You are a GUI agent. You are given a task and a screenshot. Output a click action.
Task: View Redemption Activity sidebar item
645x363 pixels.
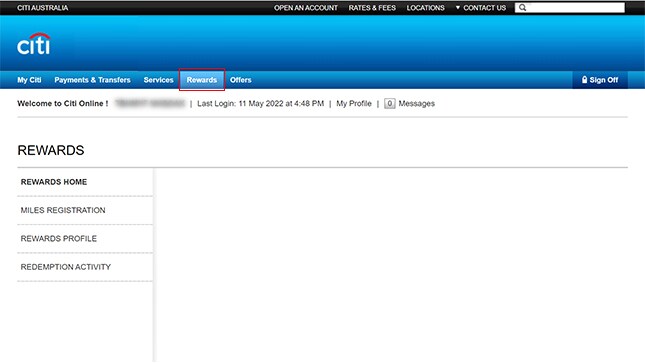85,267
